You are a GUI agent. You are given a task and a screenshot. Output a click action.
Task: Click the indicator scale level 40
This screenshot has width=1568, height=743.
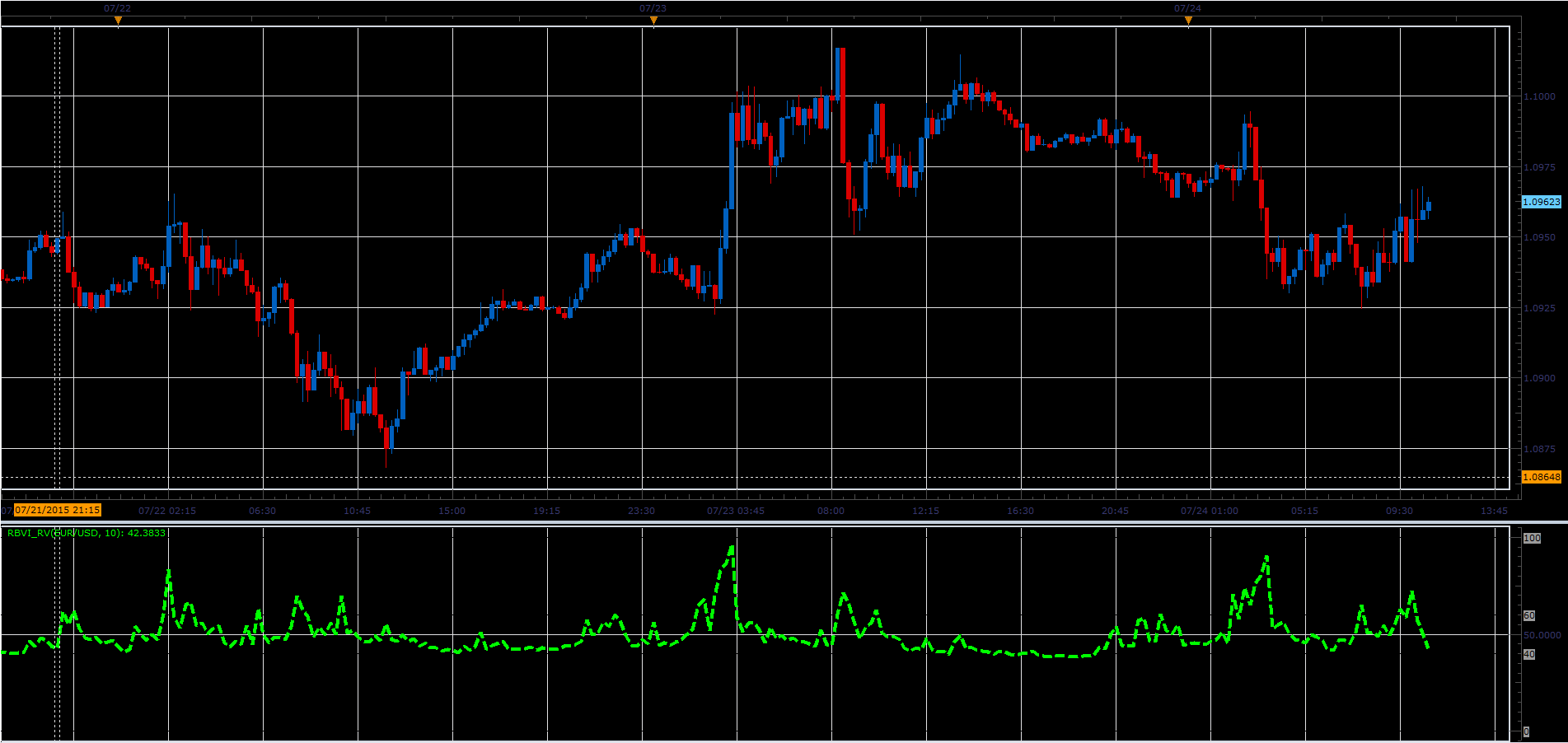click(1529, 654)
